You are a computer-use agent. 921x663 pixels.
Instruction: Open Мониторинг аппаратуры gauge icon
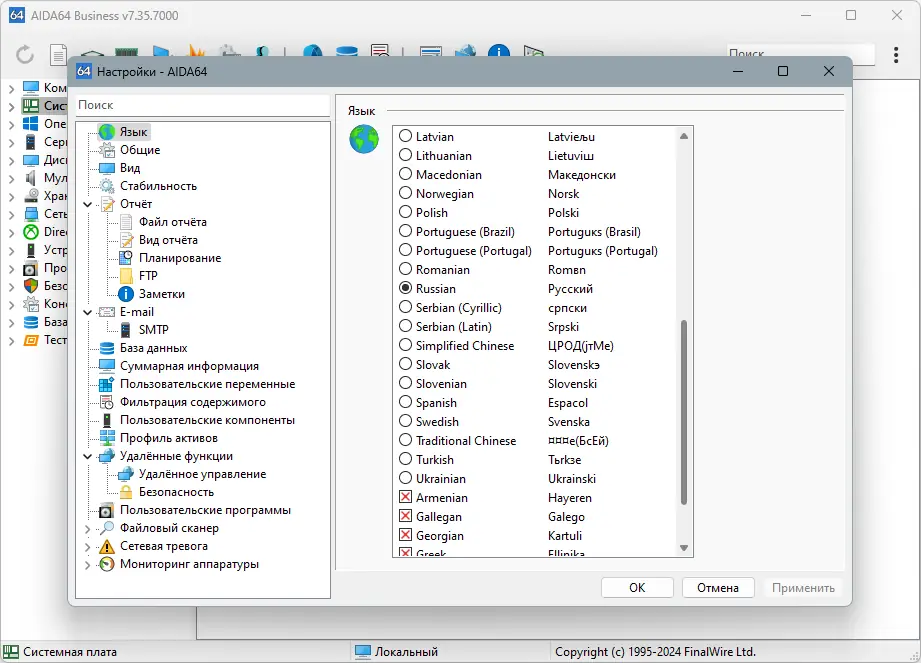tap(106, 564)
